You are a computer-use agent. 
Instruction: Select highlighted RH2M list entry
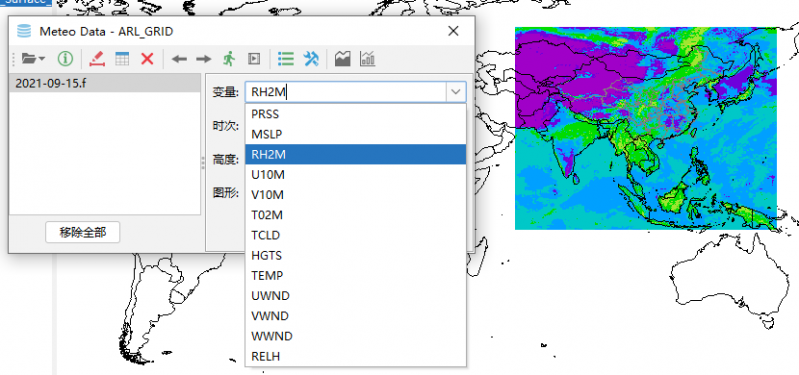click(355, 154)
